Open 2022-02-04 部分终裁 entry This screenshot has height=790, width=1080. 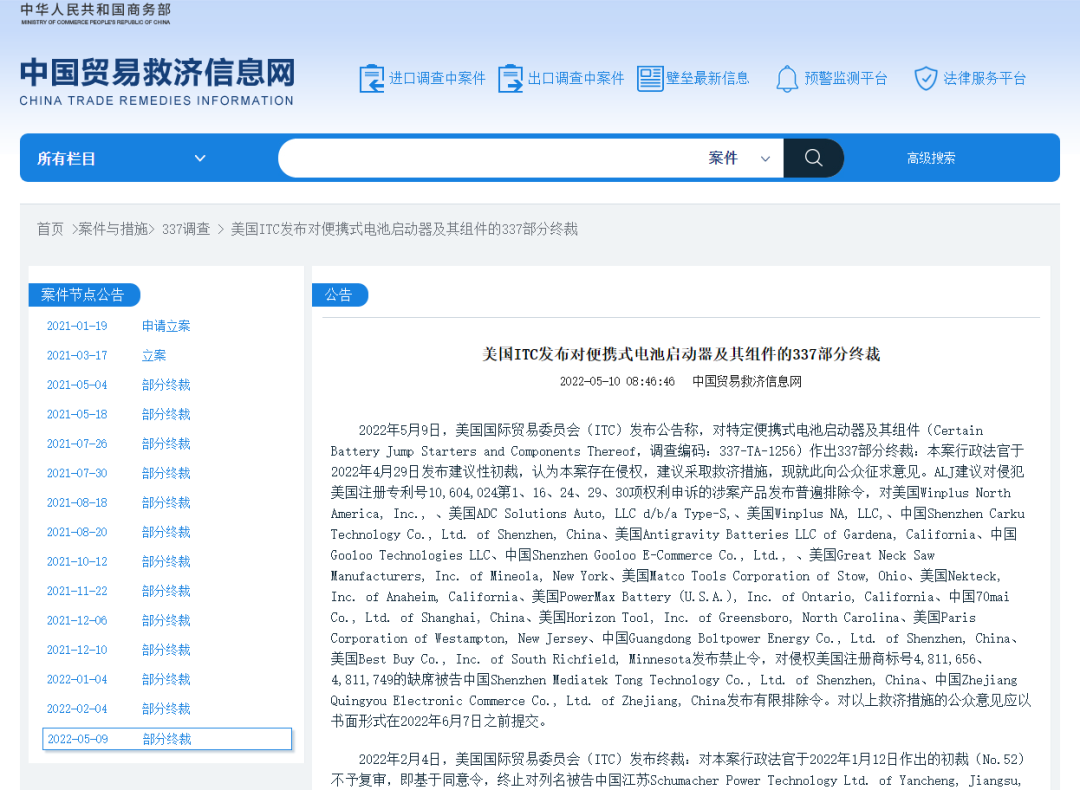point(118,709)
